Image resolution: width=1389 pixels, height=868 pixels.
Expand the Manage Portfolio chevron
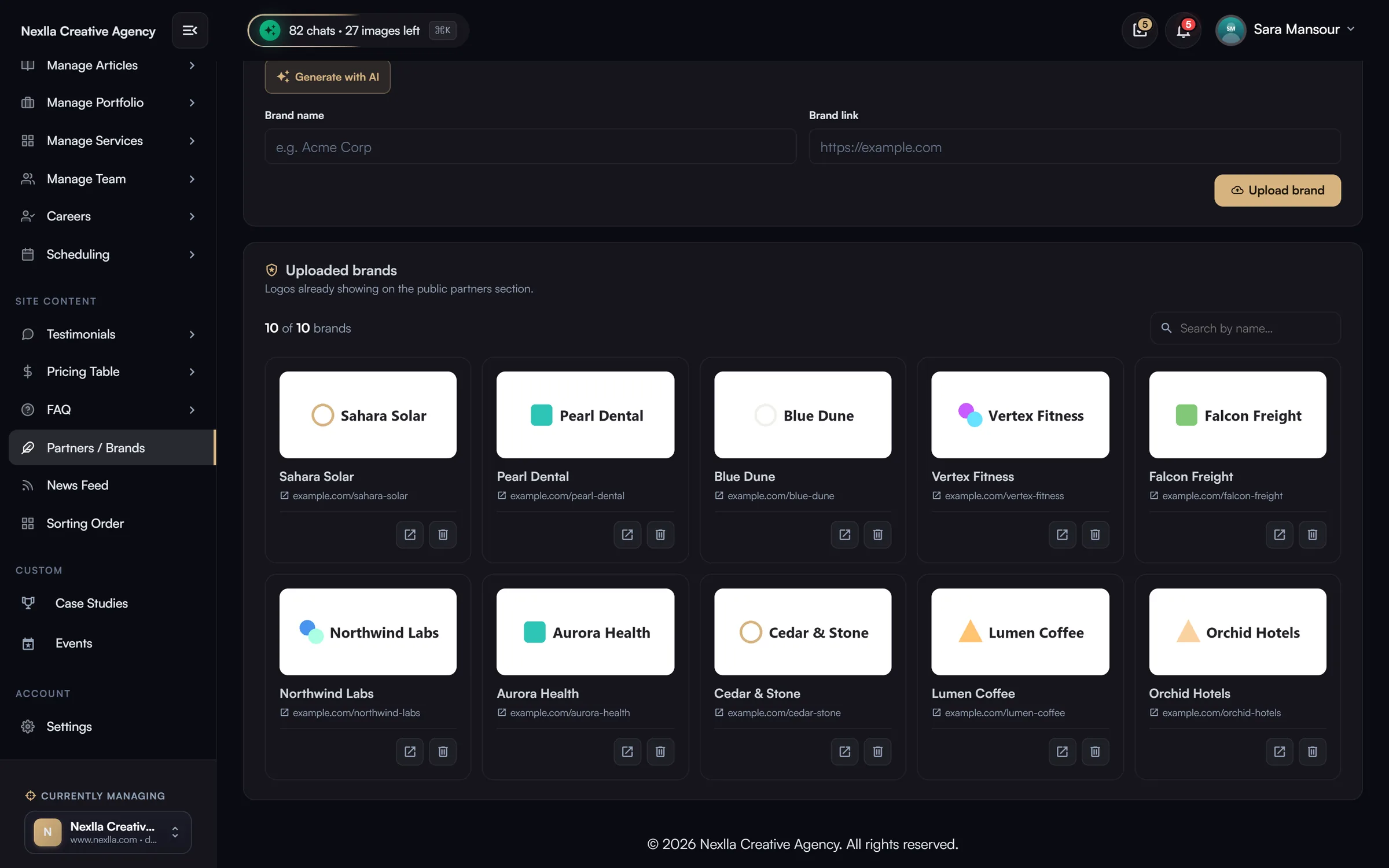coord(192,102)
